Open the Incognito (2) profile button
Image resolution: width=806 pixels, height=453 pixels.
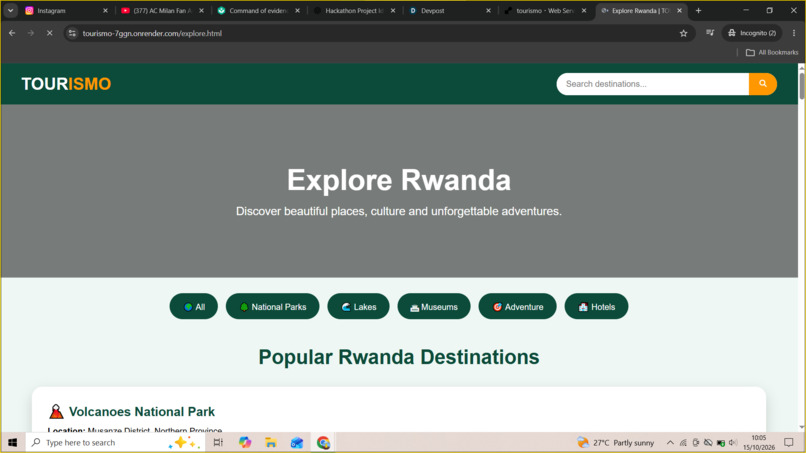(x=752, y=33)
